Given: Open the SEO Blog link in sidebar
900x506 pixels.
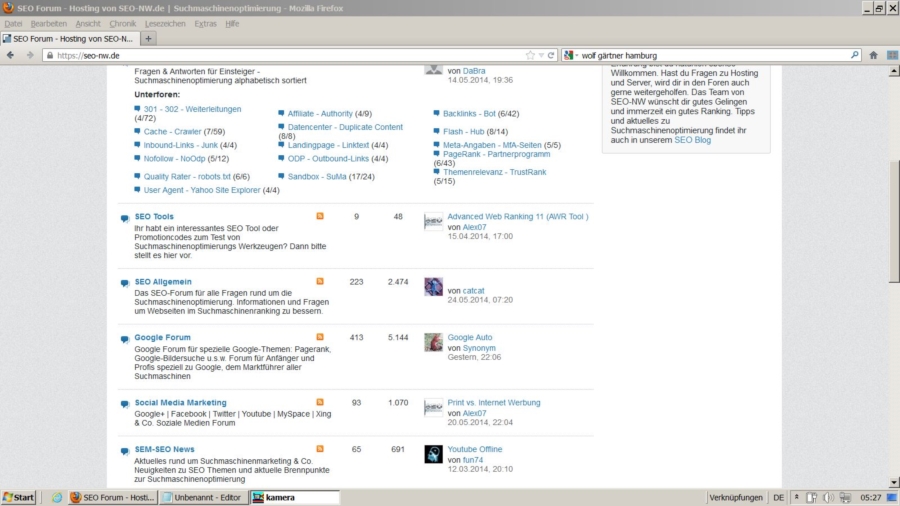Looking at the screenshot, I should click(x=692, y=141).
